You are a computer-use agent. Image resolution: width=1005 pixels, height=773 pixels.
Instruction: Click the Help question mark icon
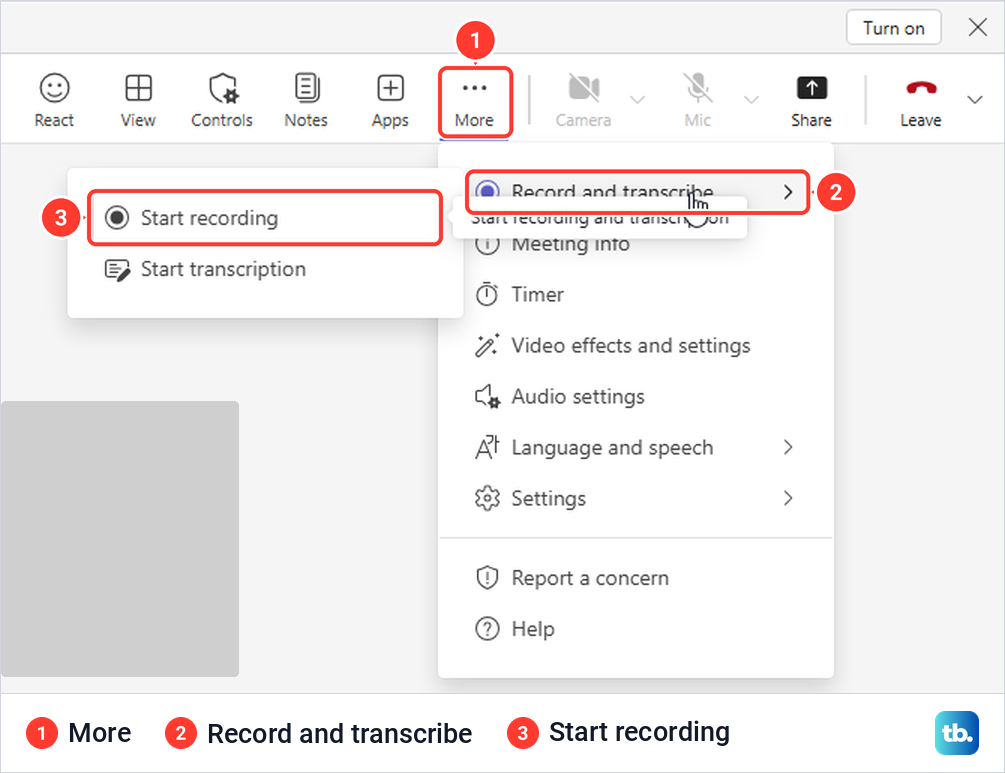pyautogui.click(x=487, y=629)
